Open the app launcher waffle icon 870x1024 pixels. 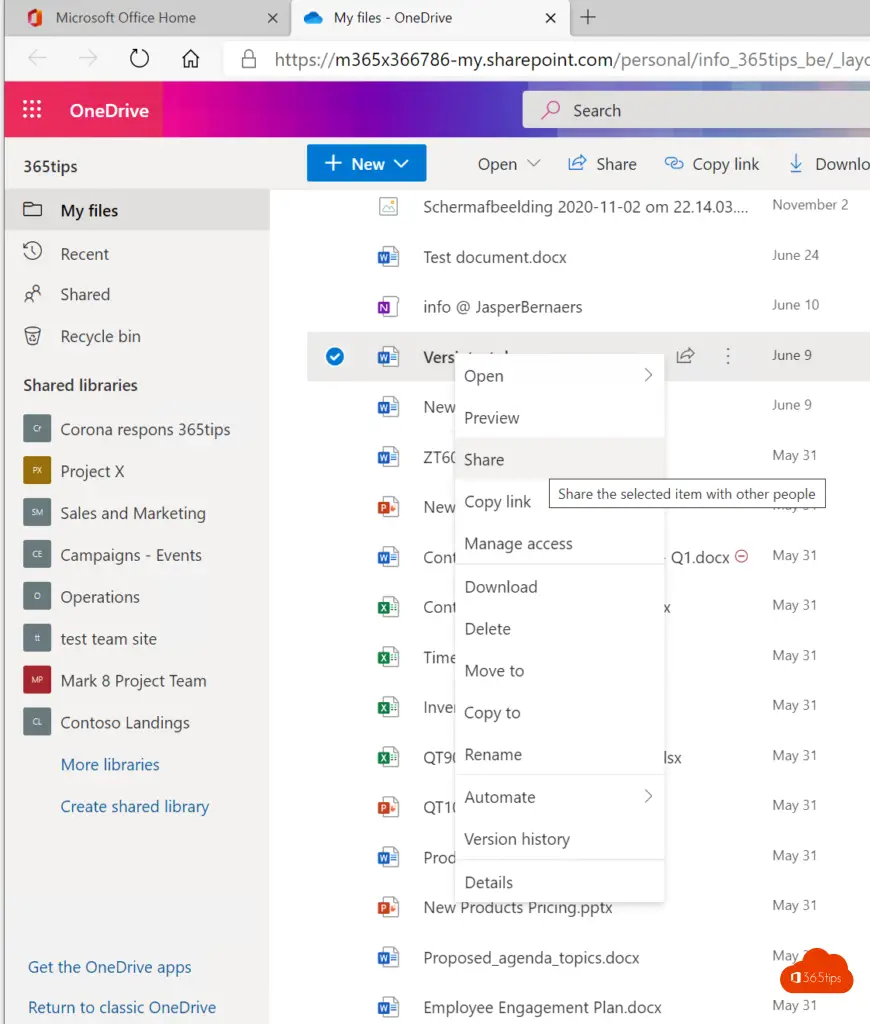32,109
